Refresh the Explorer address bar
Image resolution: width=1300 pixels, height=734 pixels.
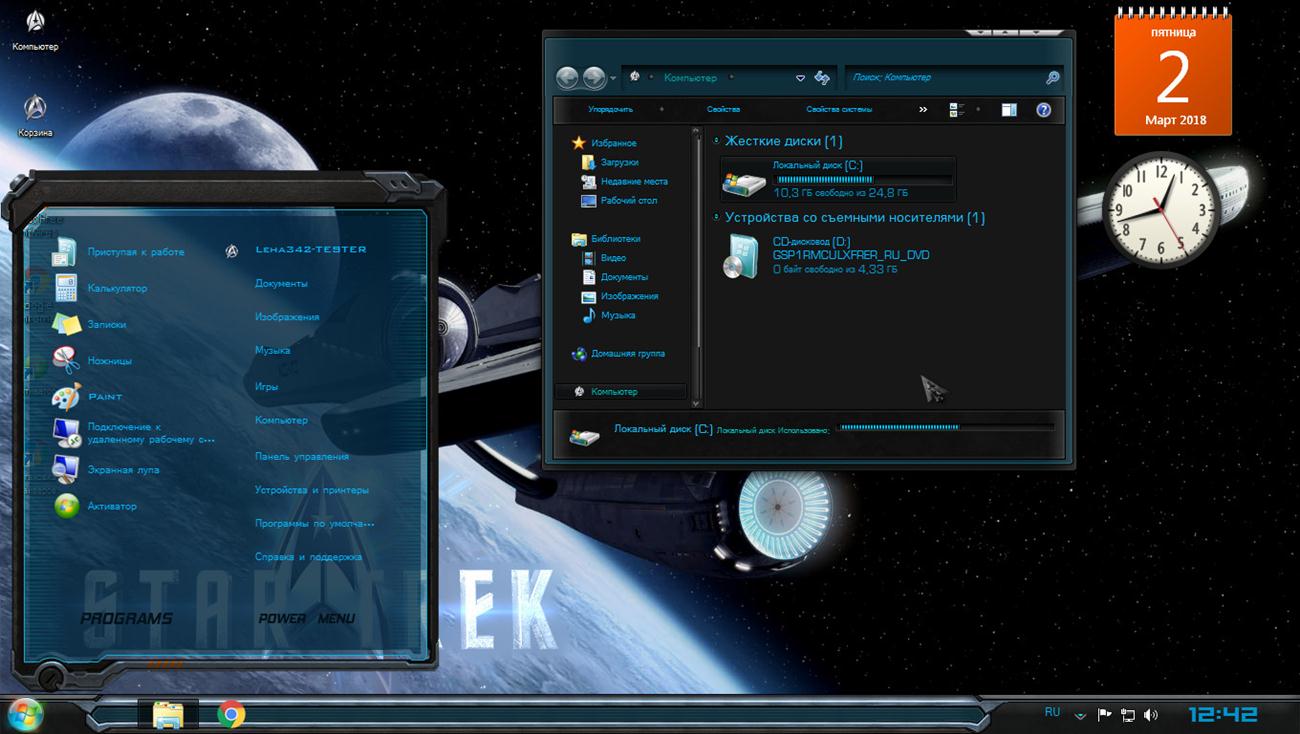[x=822, y=78]
